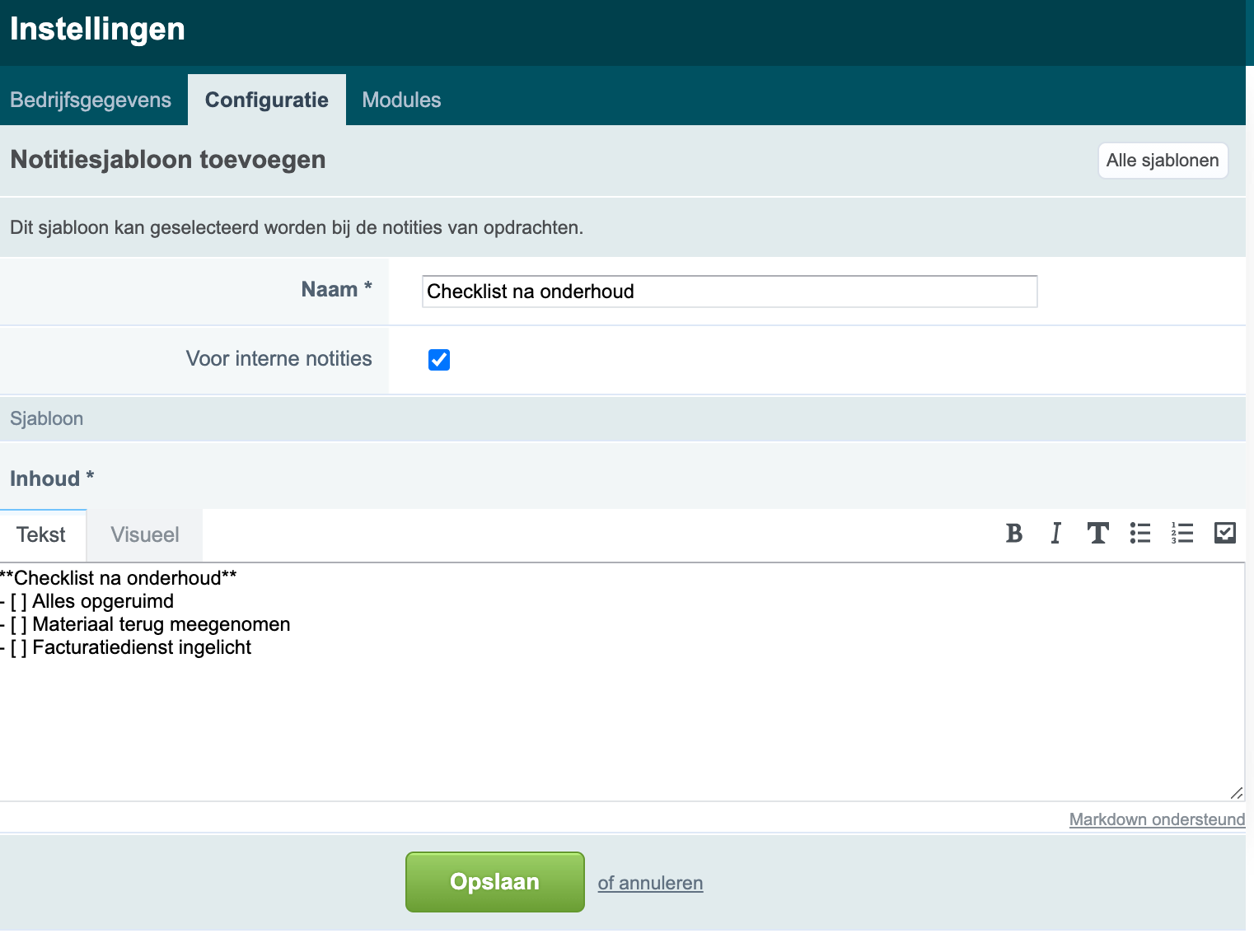Click inside the Inhoud text area
1254x952 pixels.
(622, 682)
